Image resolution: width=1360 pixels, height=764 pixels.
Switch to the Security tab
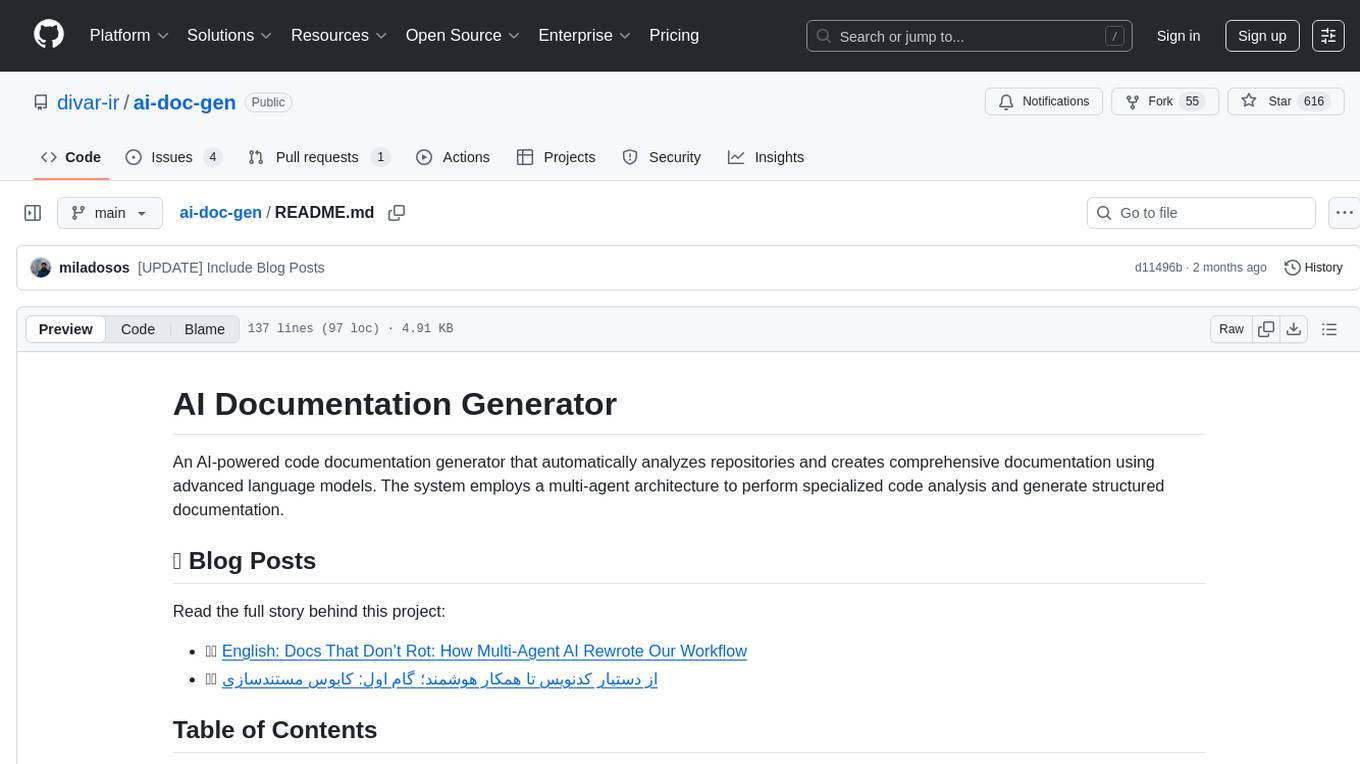tap(662, 157)
